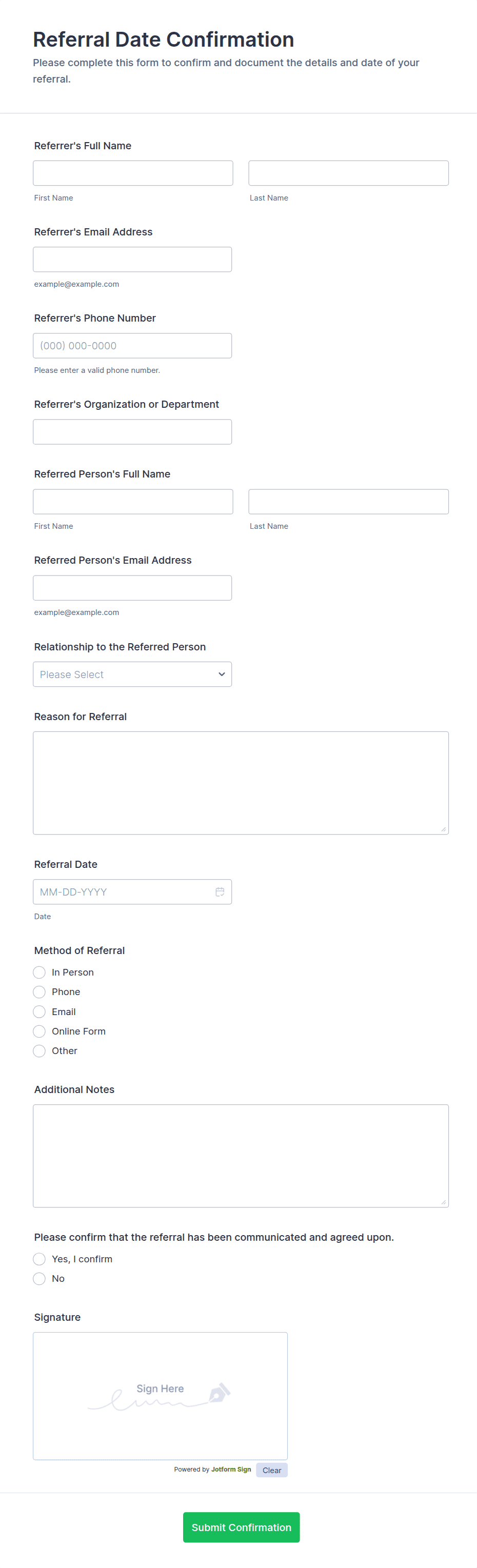Select Other for method of referral
Screen dimensions: 477x1568
pyautogui.click(x=39, y=1050)
